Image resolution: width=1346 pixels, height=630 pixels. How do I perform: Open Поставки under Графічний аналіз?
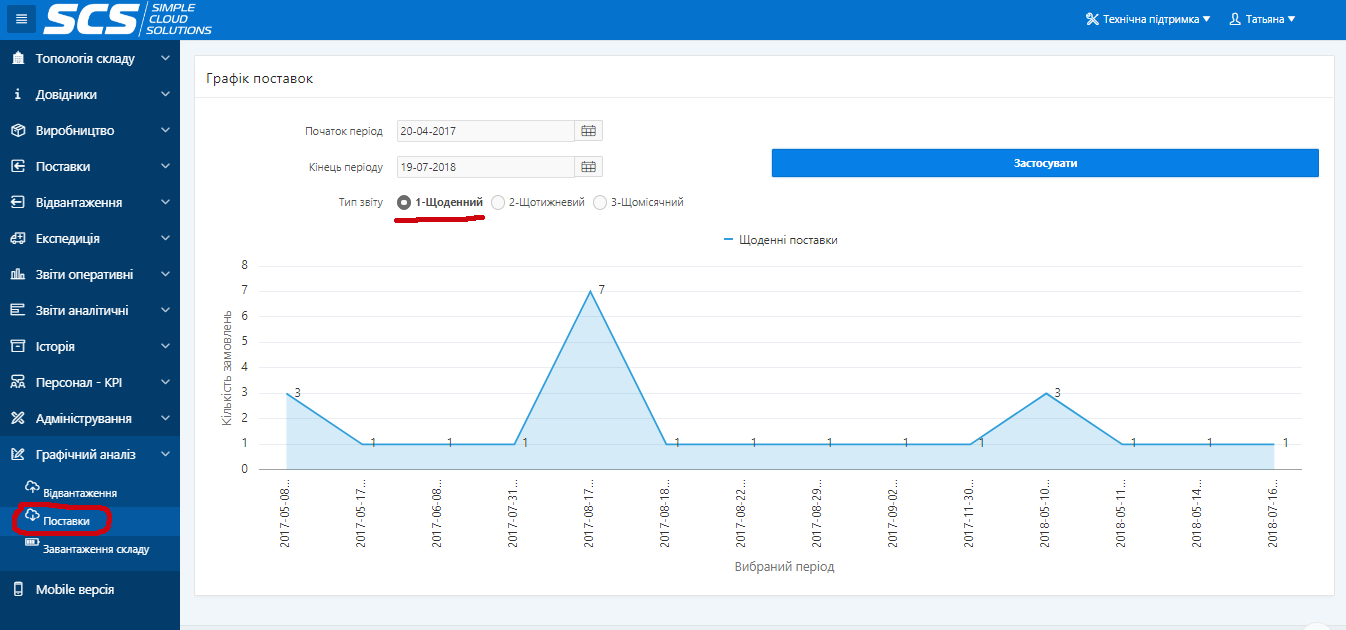[90, 521]
